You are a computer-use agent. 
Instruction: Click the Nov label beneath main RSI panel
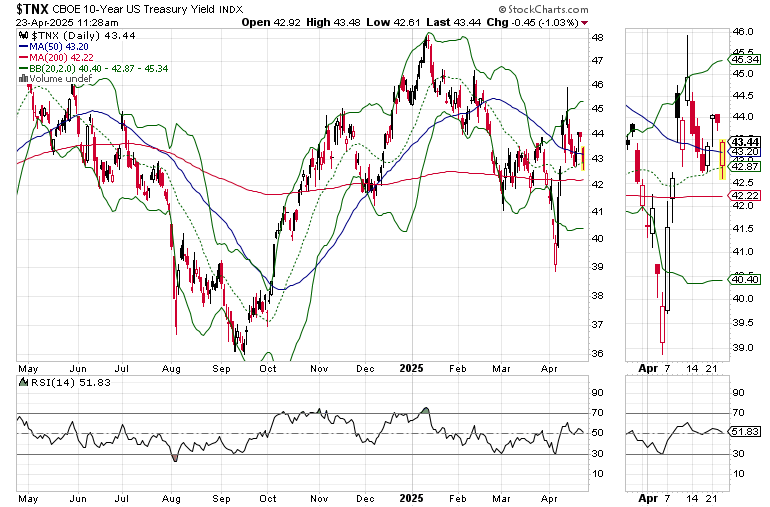319,499
